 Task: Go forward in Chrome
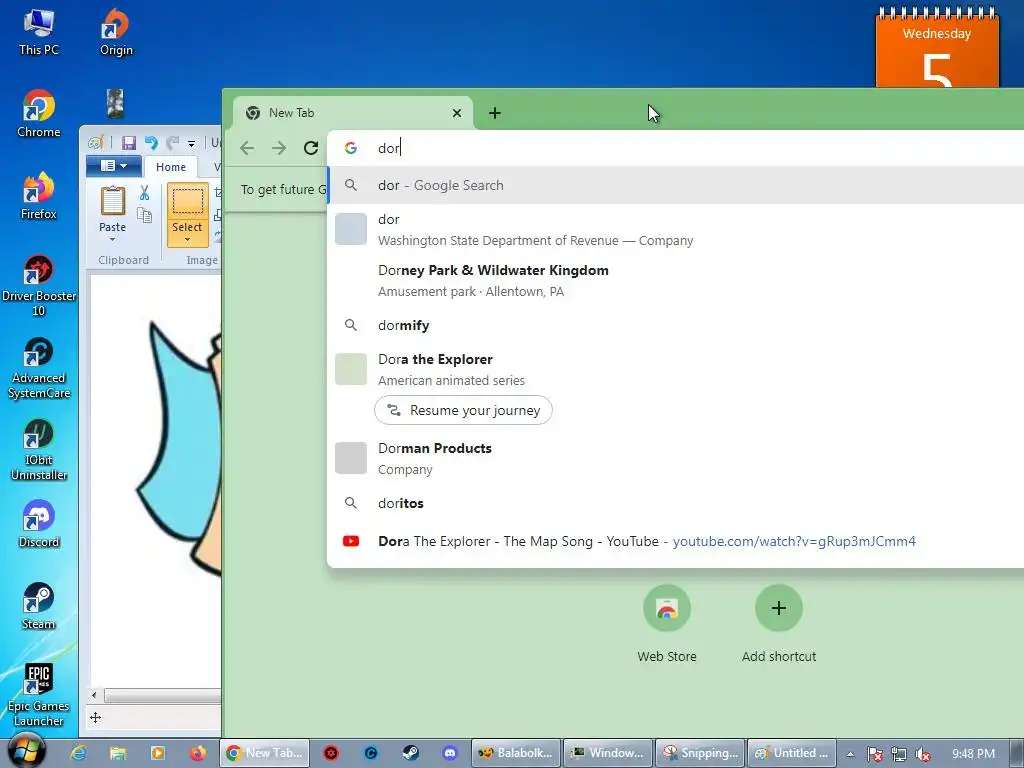pos(279,148)
